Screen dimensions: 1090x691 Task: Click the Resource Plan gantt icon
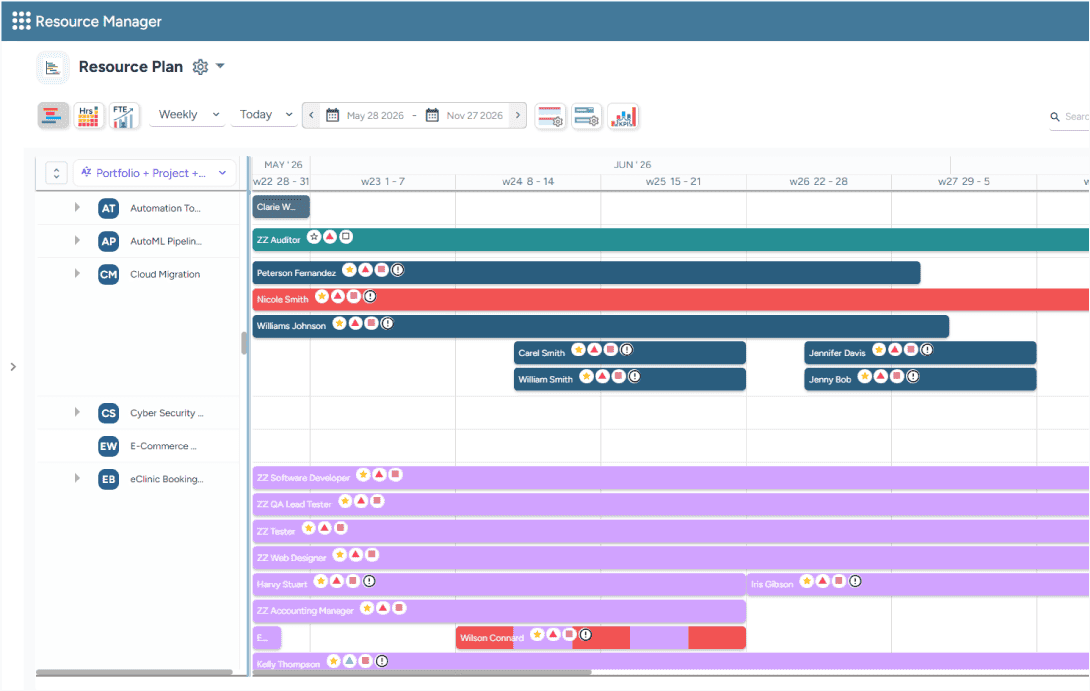pos(52,67)
